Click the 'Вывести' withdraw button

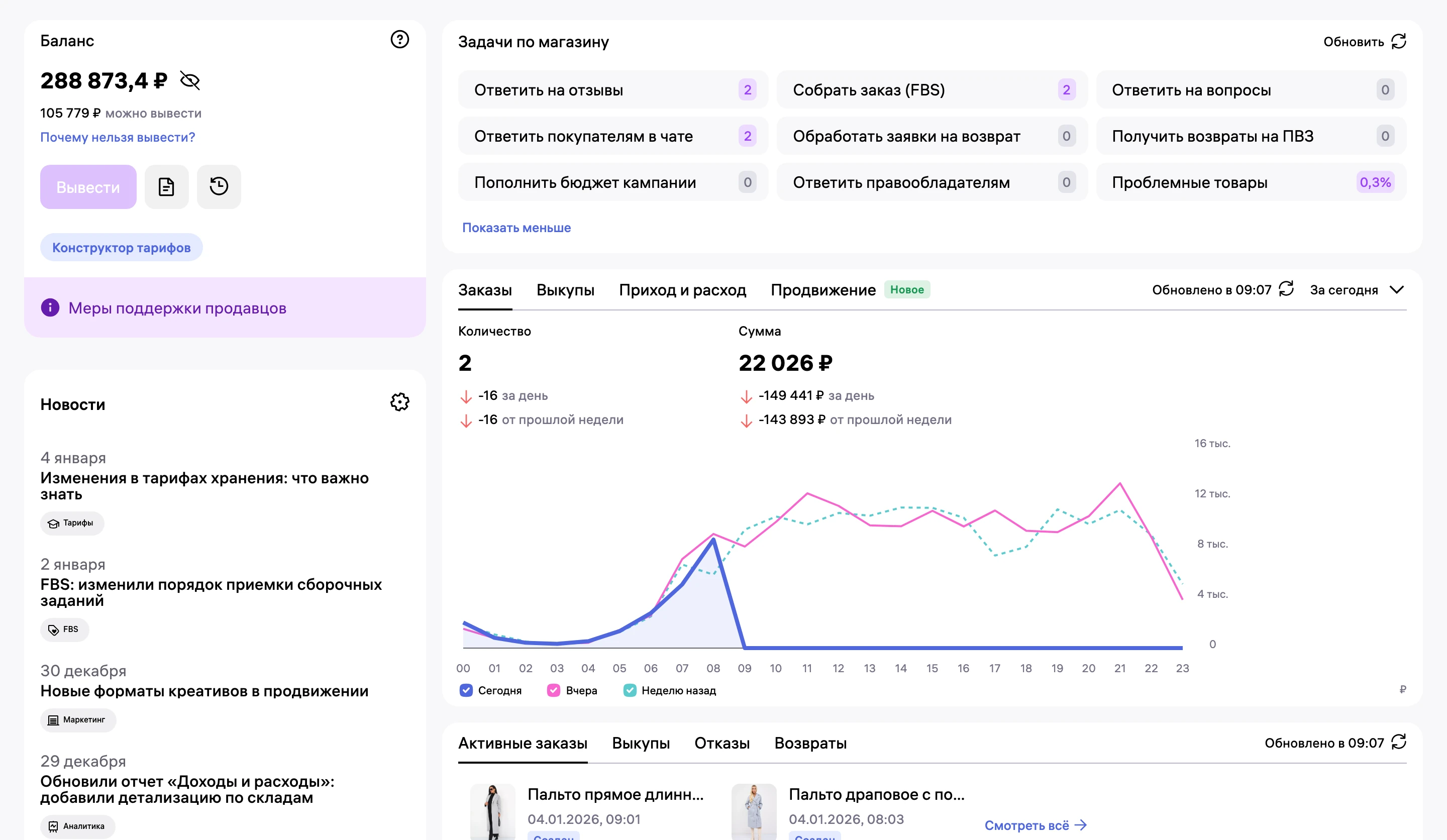tap(88, 186)
